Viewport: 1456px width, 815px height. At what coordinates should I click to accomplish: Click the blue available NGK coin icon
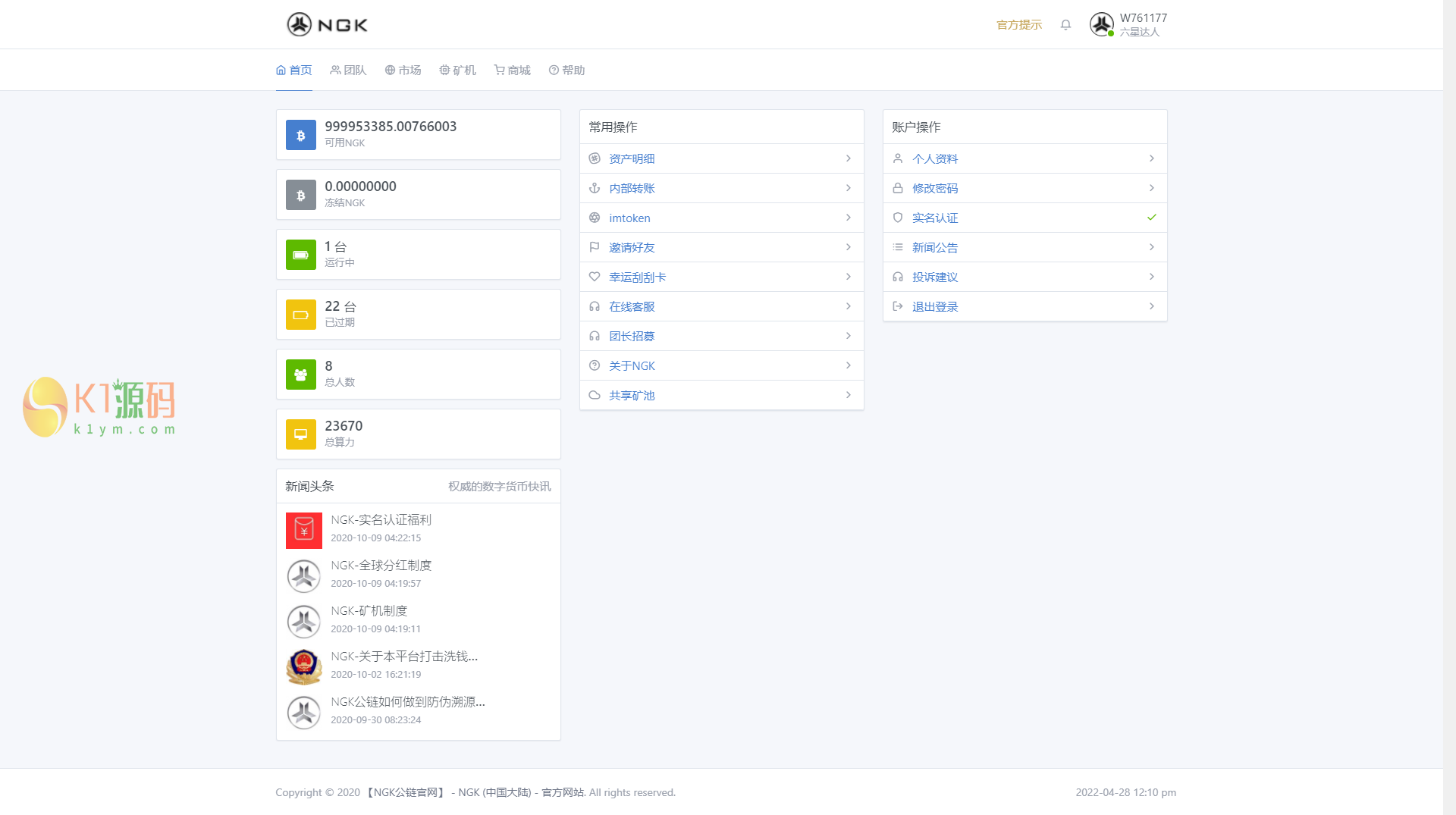[x=301, y=135]
